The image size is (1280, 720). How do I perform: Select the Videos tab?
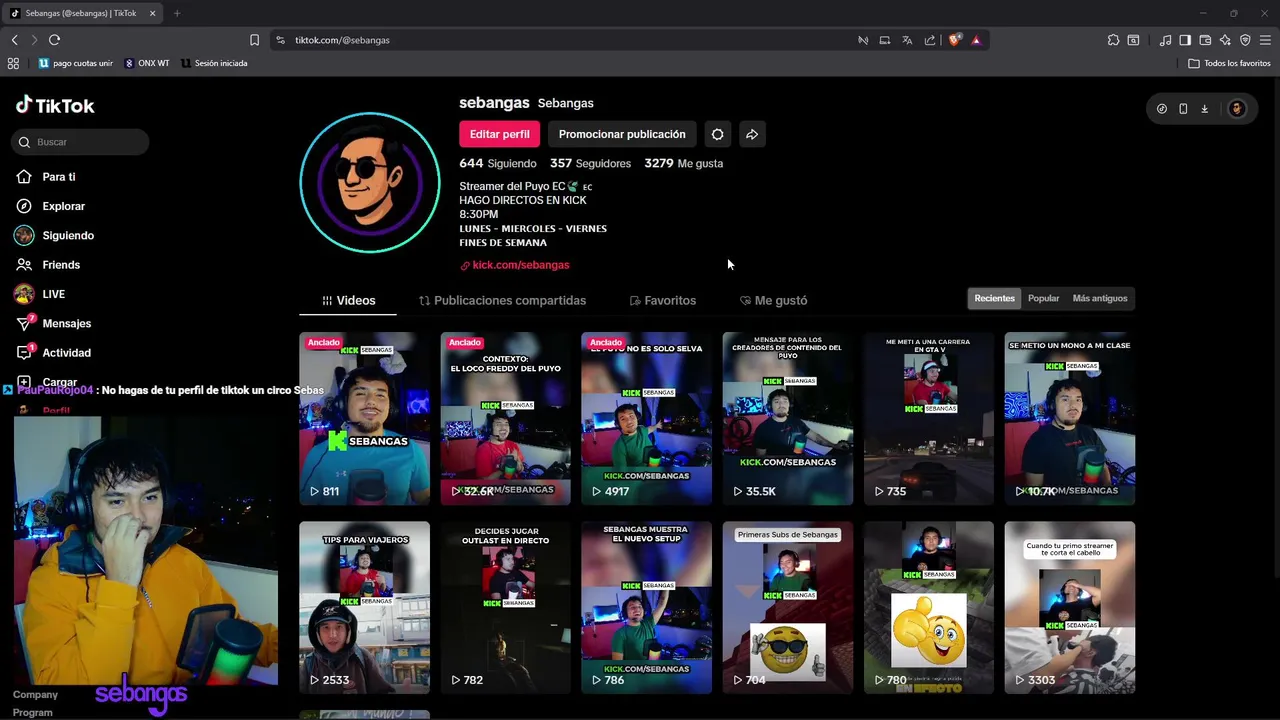coord(348,300)
